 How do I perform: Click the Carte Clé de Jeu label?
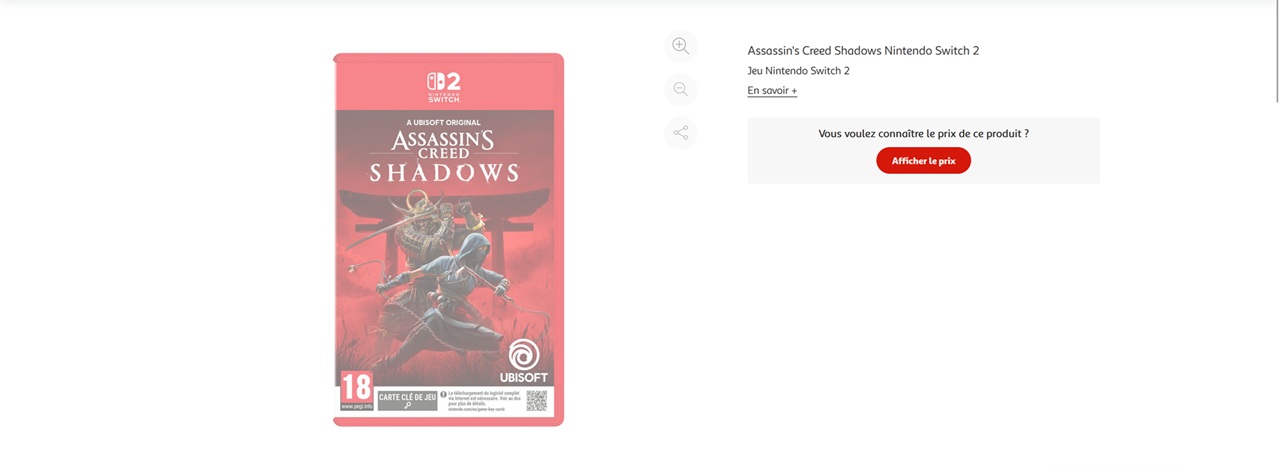pos(407,400)
